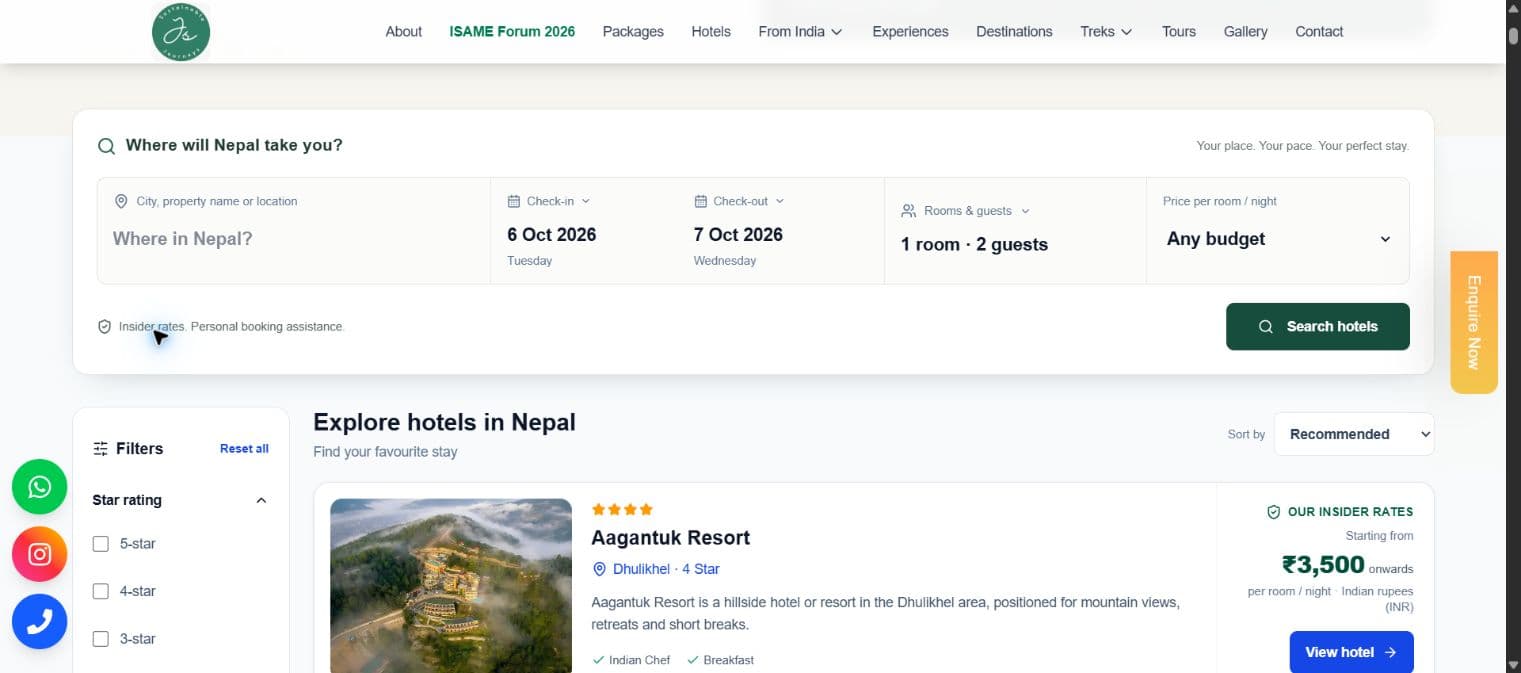Click the 7 Oct 2026 check-out date
Screen dimensions: 1521x673
coord(738,235)
